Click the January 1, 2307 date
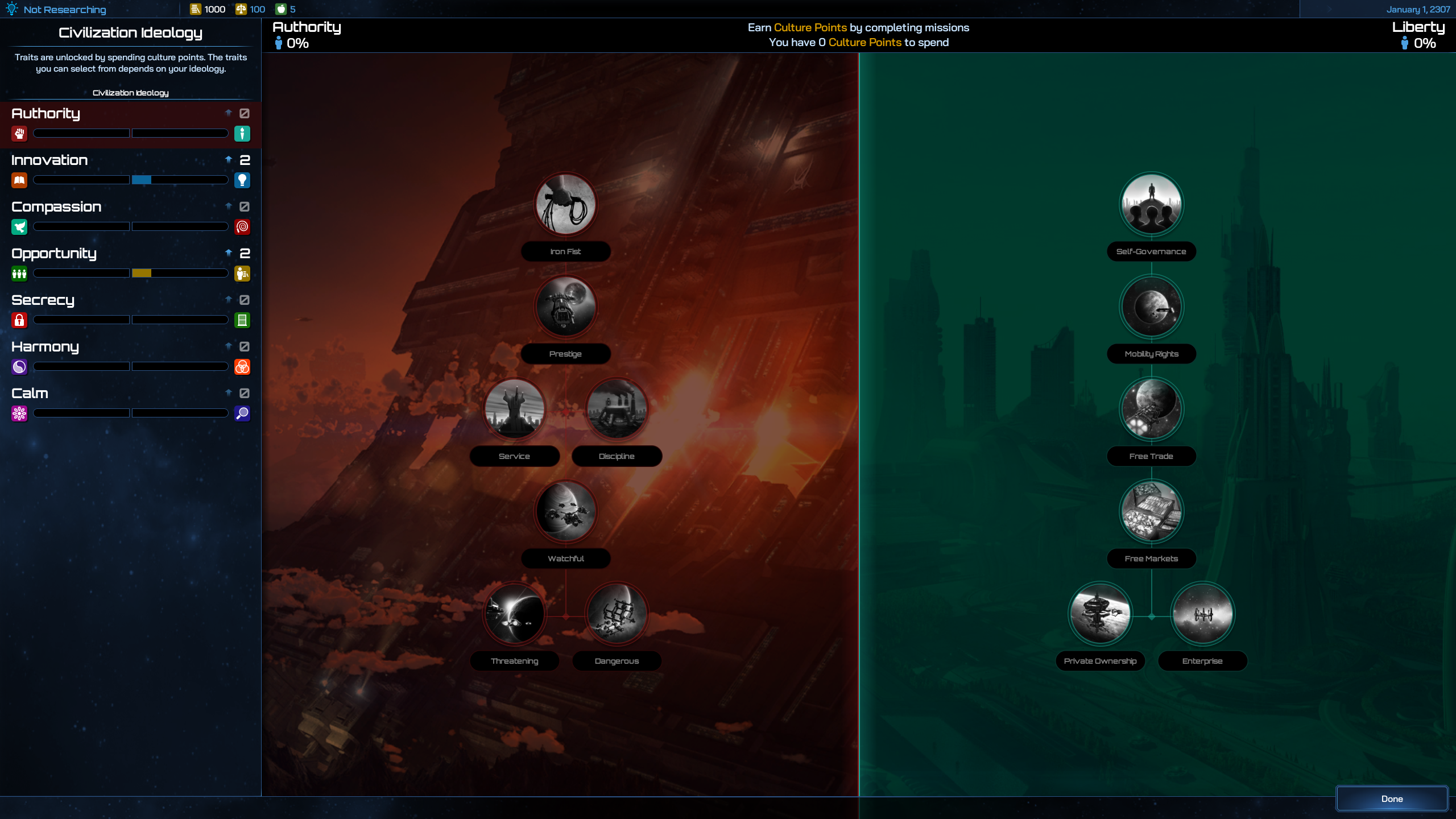The image size is (1456, 819). (1418, 9)
